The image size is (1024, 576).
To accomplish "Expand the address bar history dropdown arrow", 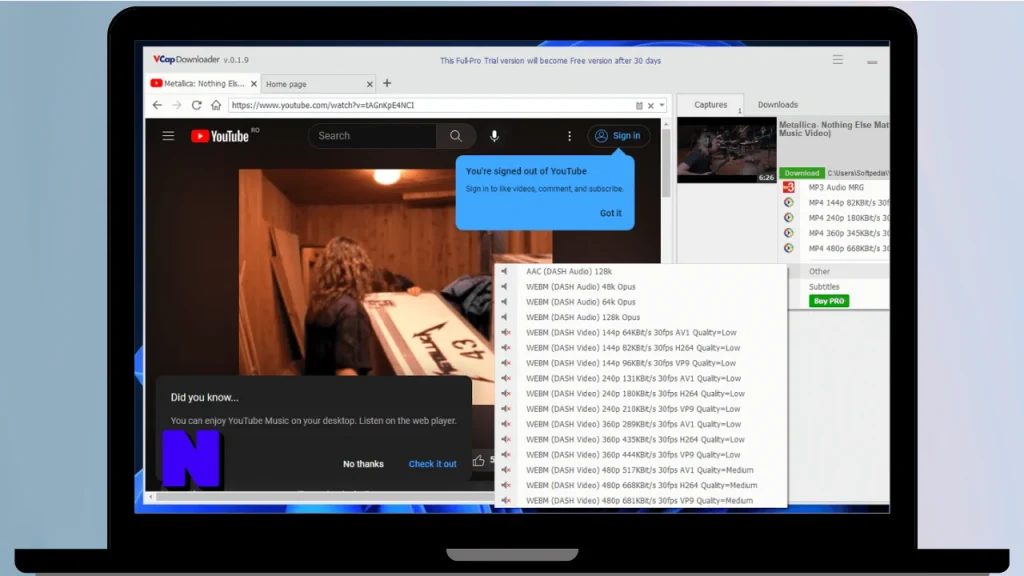I will coord(662,105).
